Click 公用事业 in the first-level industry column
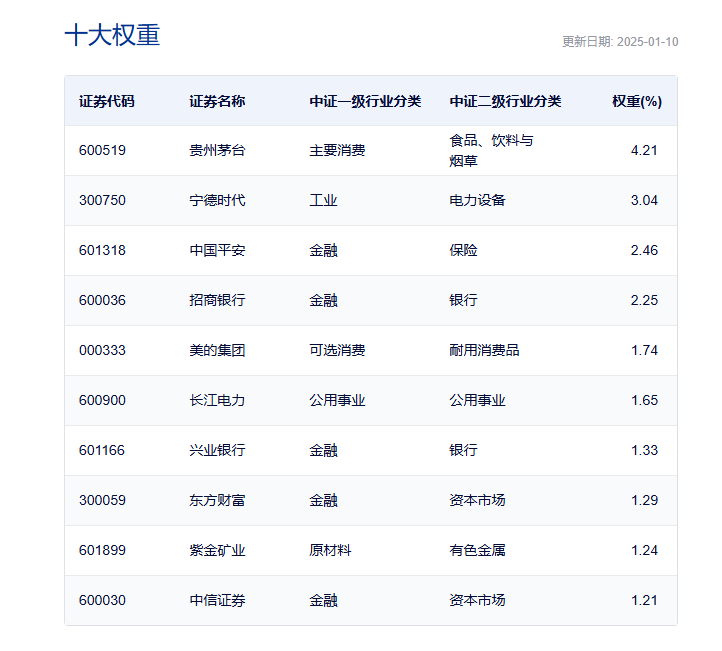722x651 pixels. click(337, 401)
